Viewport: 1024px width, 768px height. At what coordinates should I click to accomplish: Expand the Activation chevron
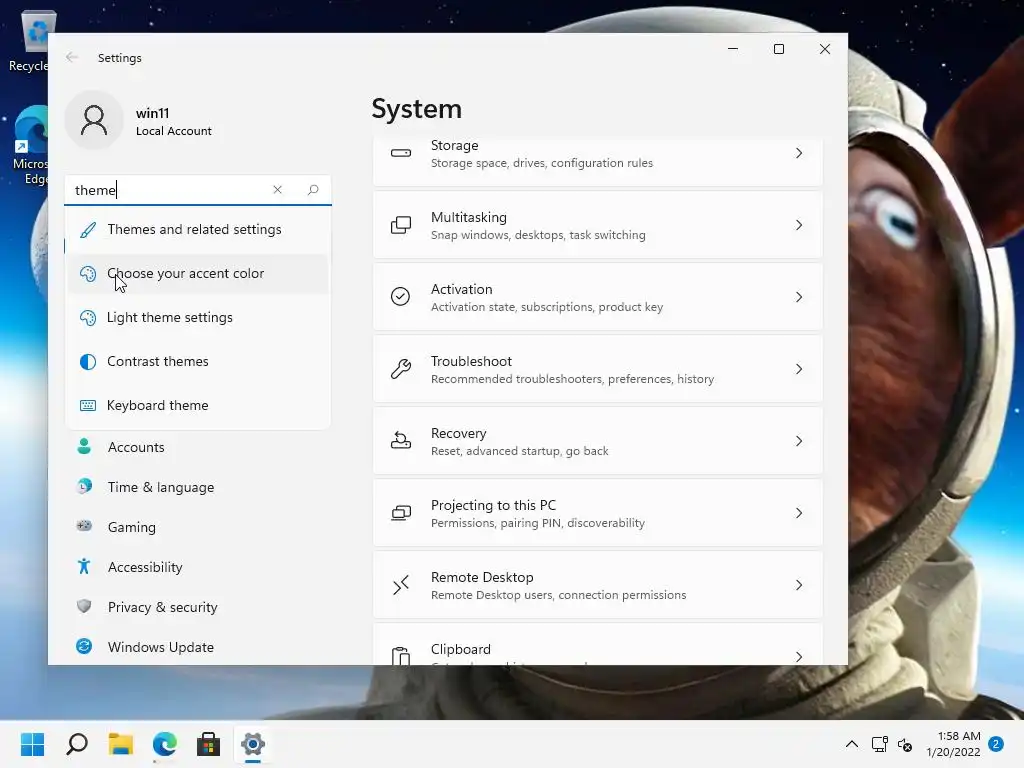click(x=799, y=297)
